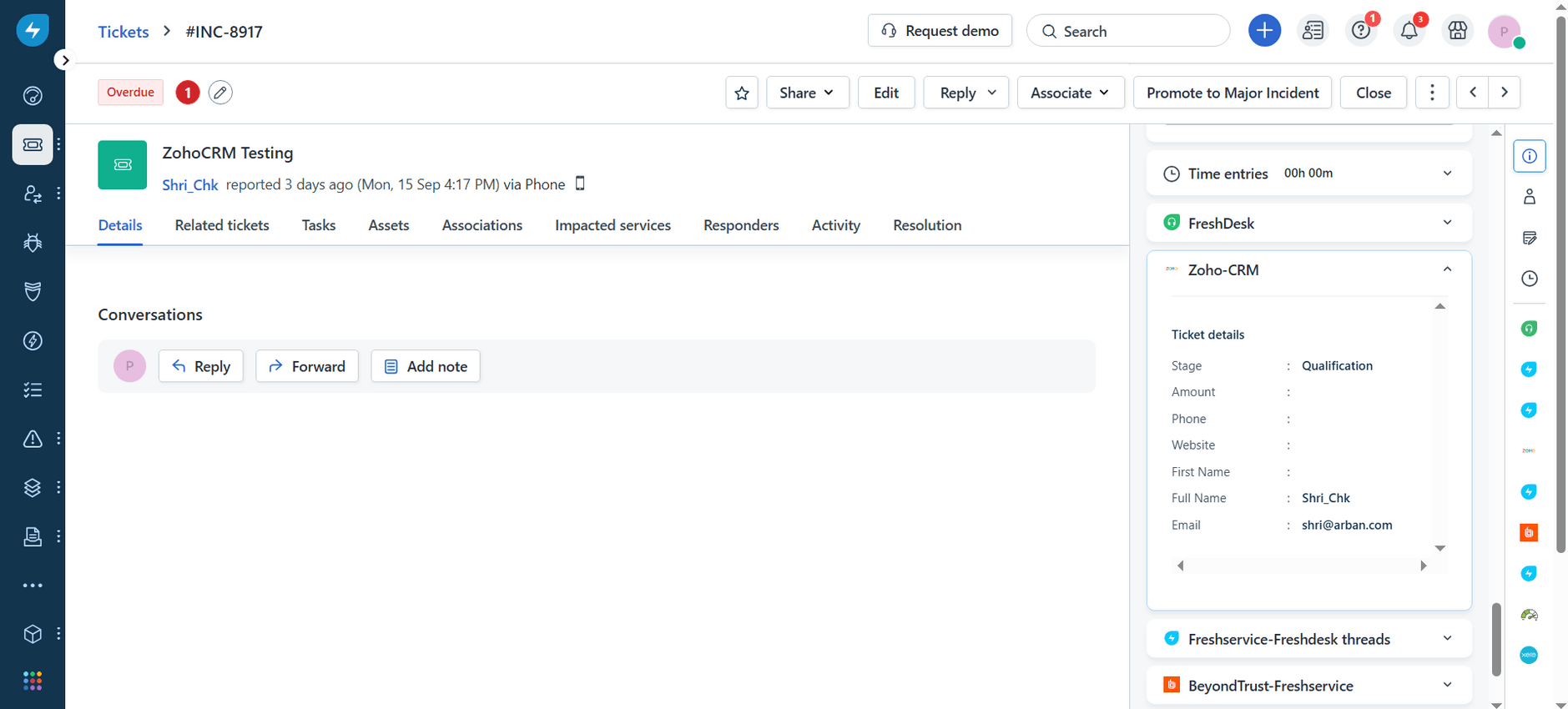The width and height of the screenshot is (1568, 709).
Task: Open the dashboard gauge icon in sidebar
Action: pos(33,96)
